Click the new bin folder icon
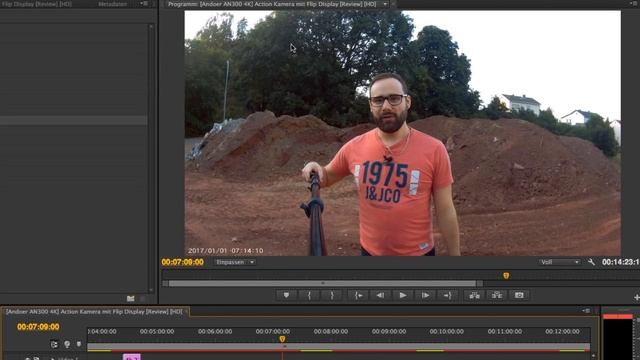640x360 pixels. coord(131,299)
